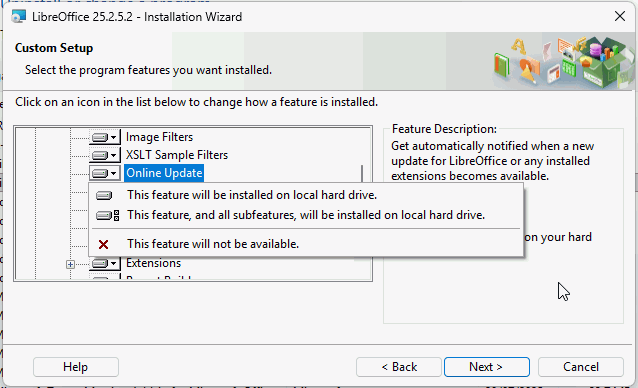Choose 'This feature will be installed on local hard drive'
Screen dimensions: 638x388
point(306,195)
